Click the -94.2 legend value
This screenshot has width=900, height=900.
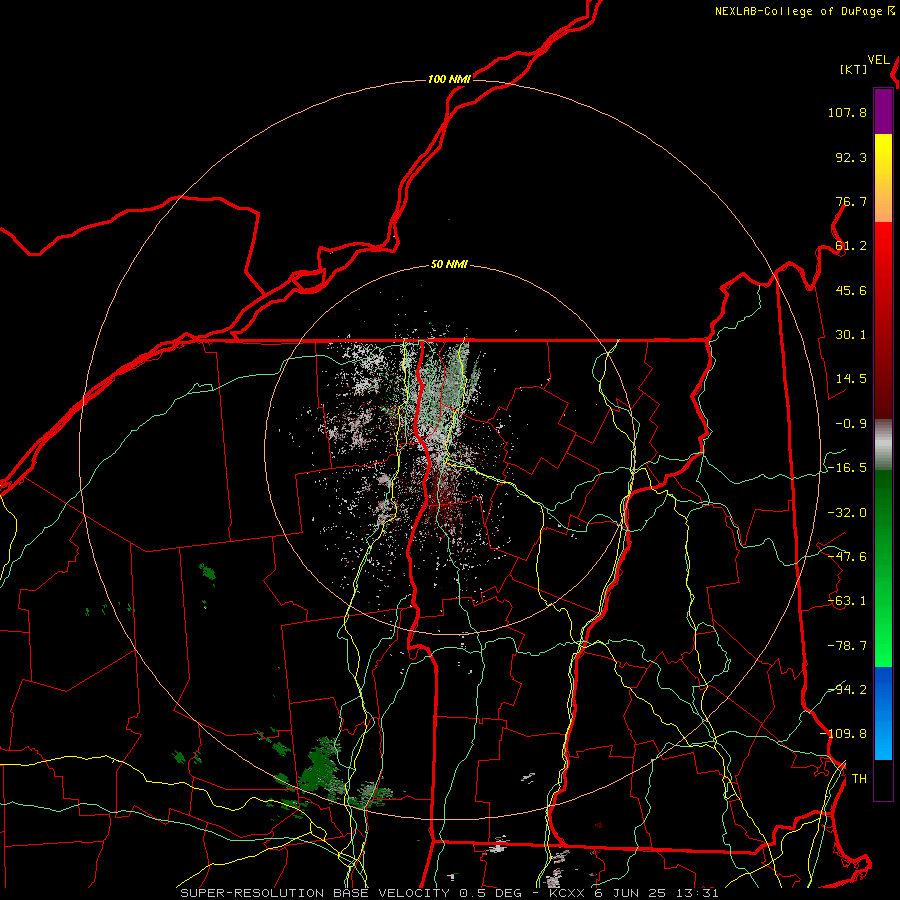(847, 689)
